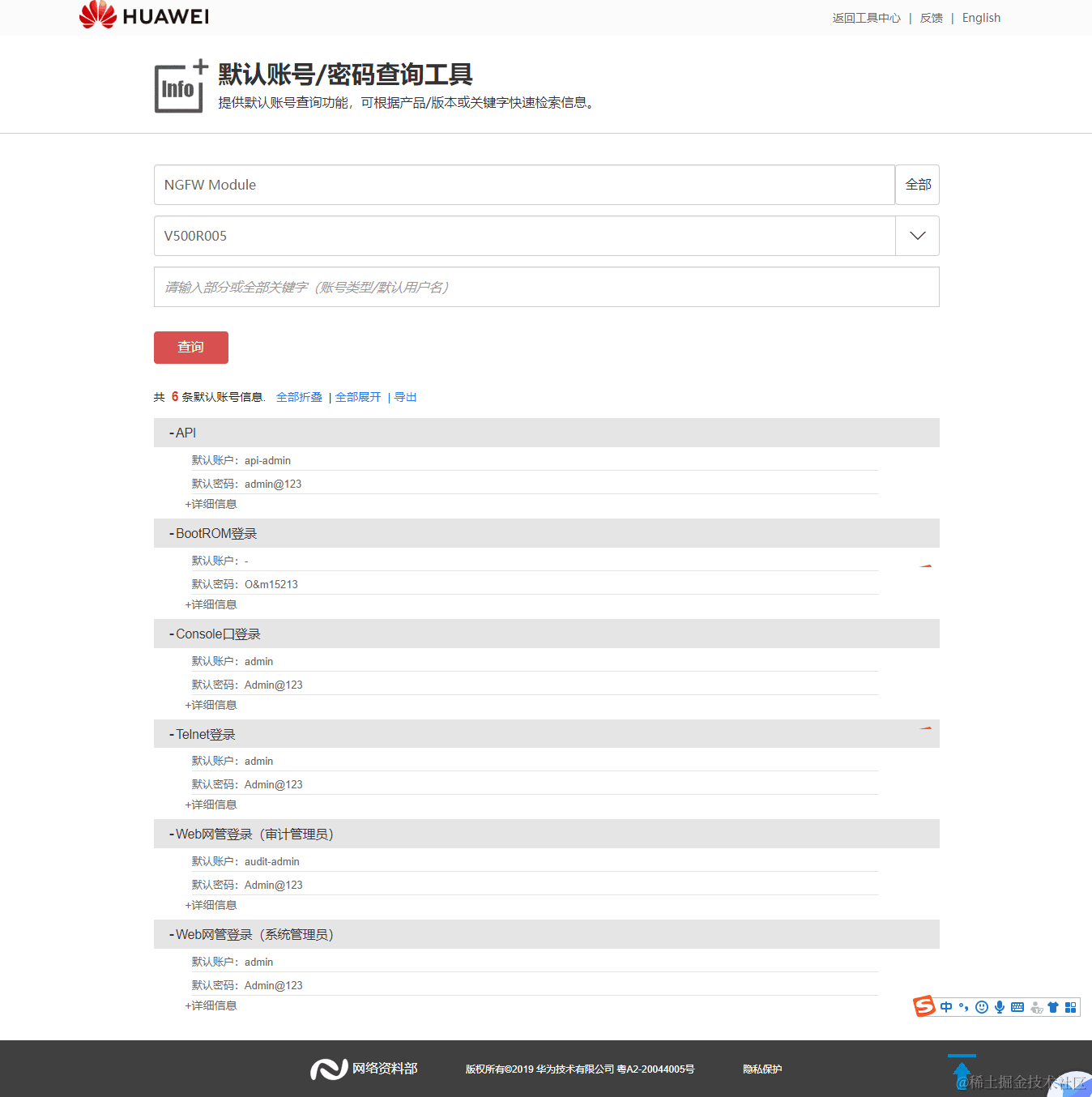1092x1097 pixels.
Task: Click 全部展开 link
Action: click(358, 397)
